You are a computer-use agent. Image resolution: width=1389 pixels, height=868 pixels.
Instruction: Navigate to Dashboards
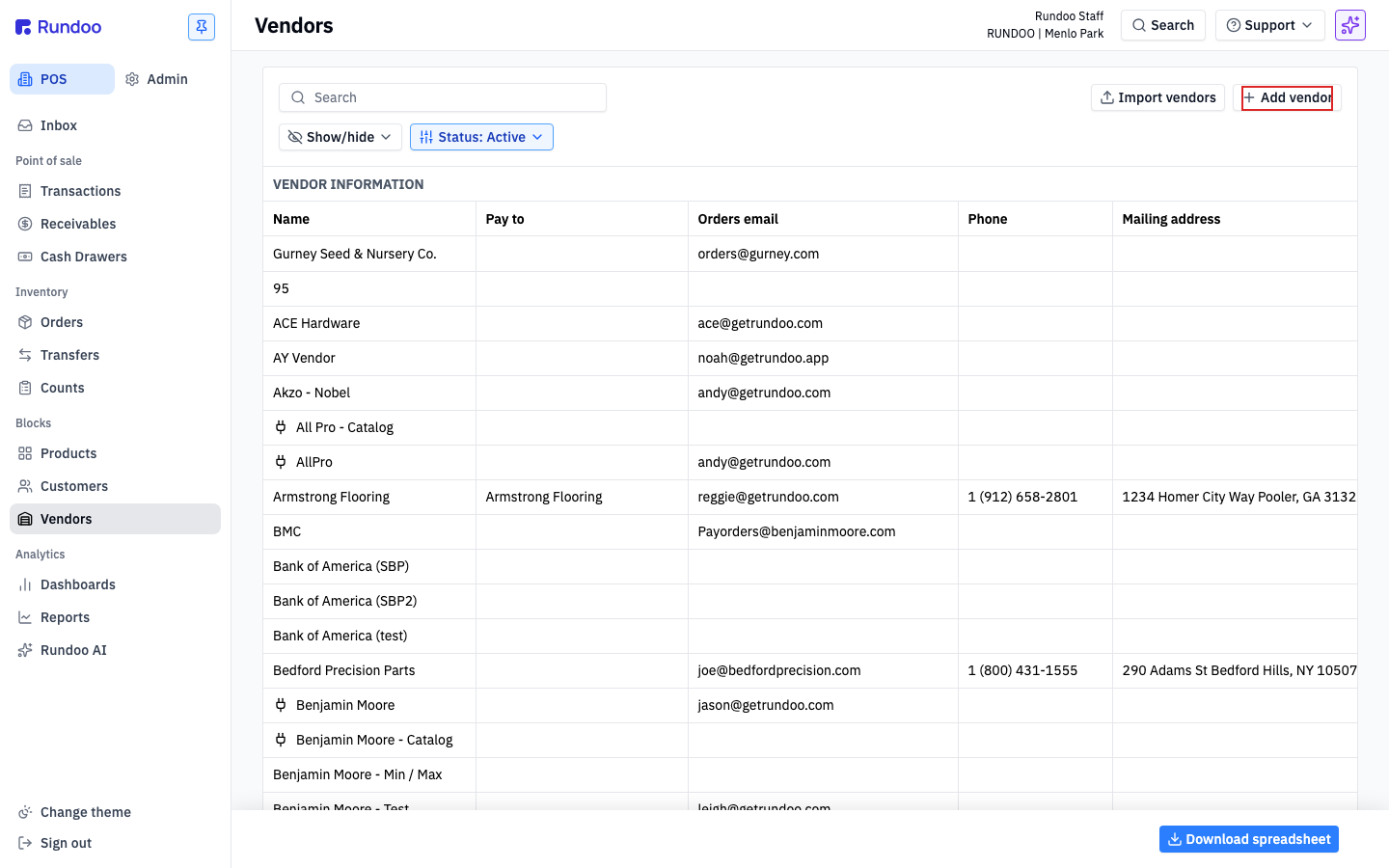coord(115,584)
